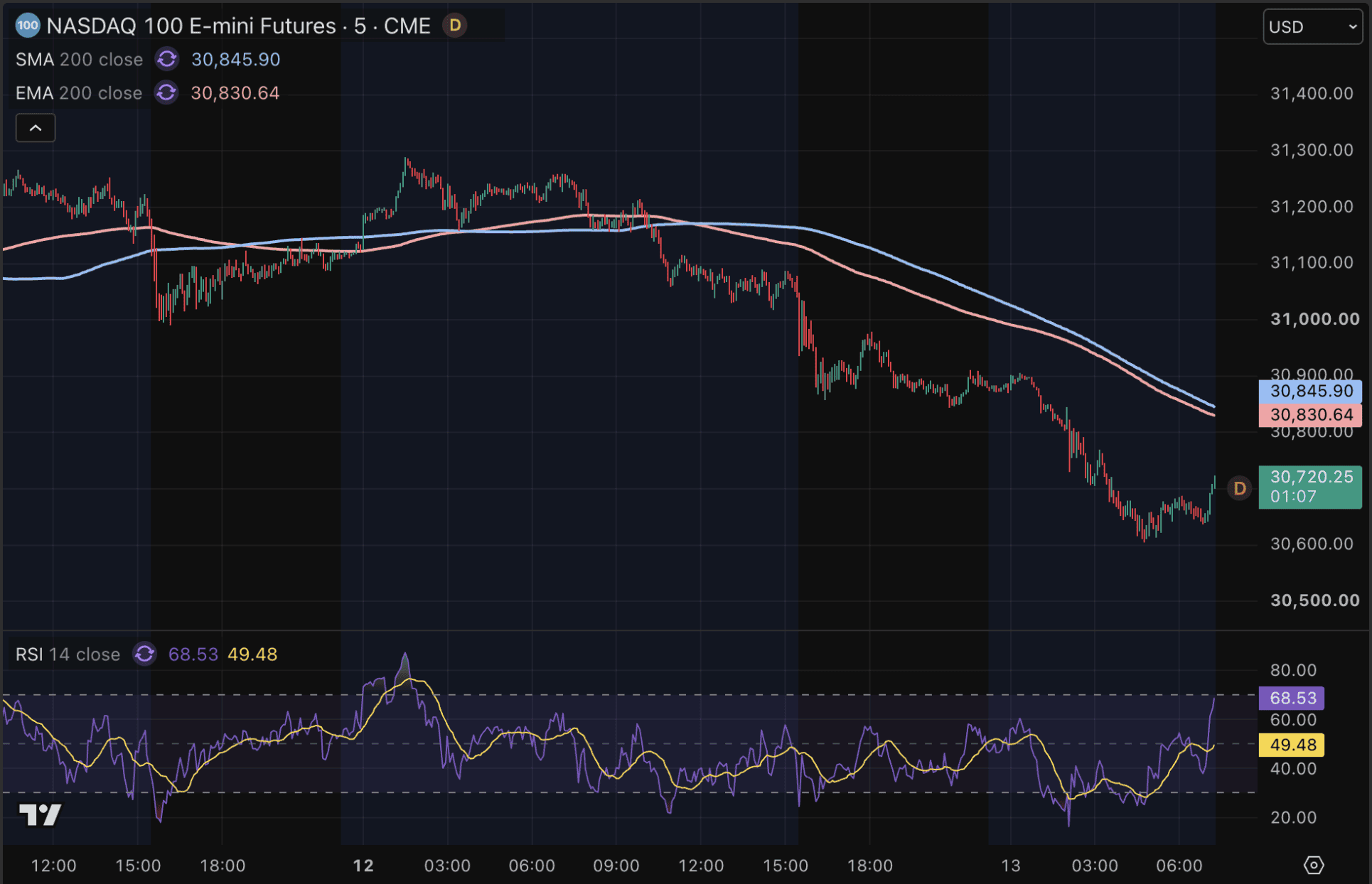1372x884 pixels.
Task: Click the 06:00 label before 09:00 on the time axis
Action: 532,866
